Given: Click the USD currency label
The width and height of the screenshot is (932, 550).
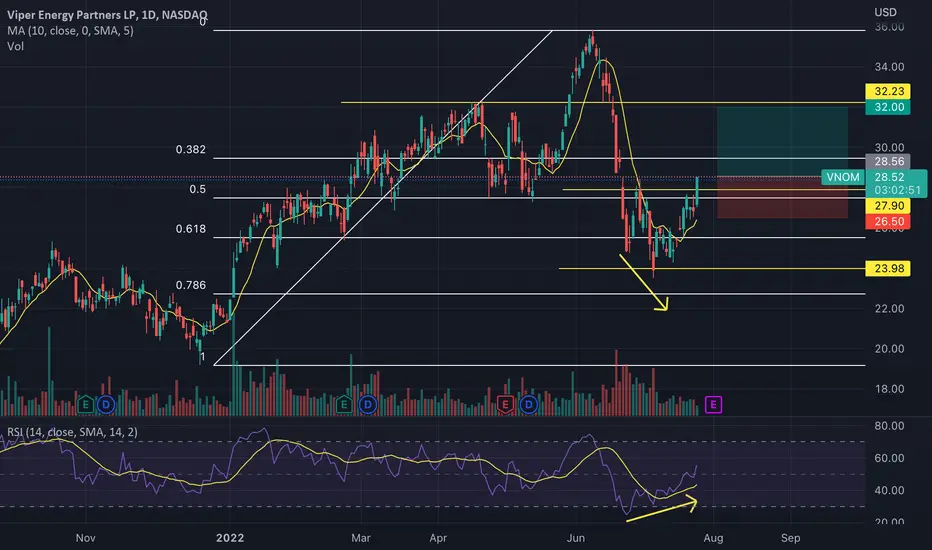Looking at the screenshot, I should pyautogui.click(x=885, y=12).
